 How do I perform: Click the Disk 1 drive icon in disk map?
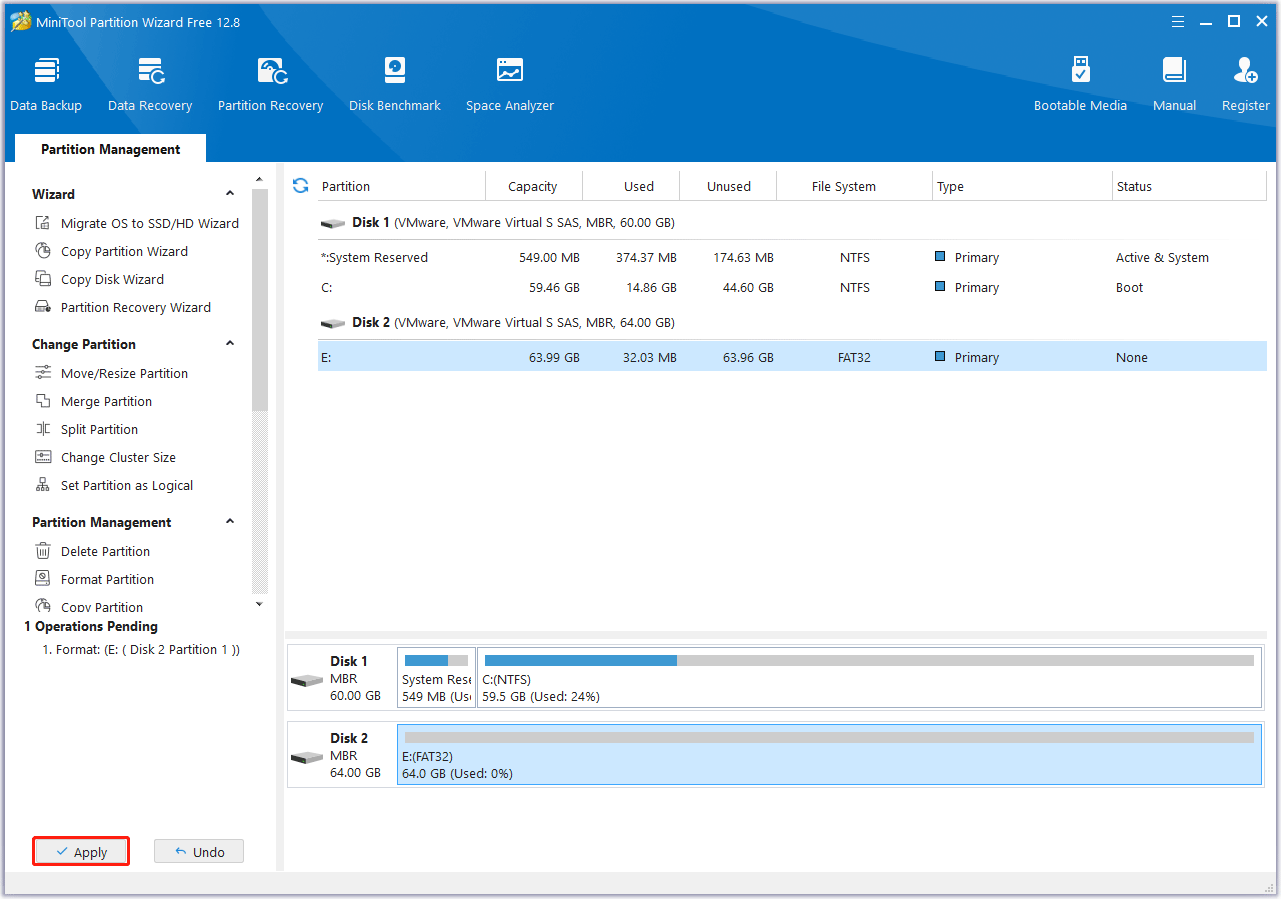[306, 680]
